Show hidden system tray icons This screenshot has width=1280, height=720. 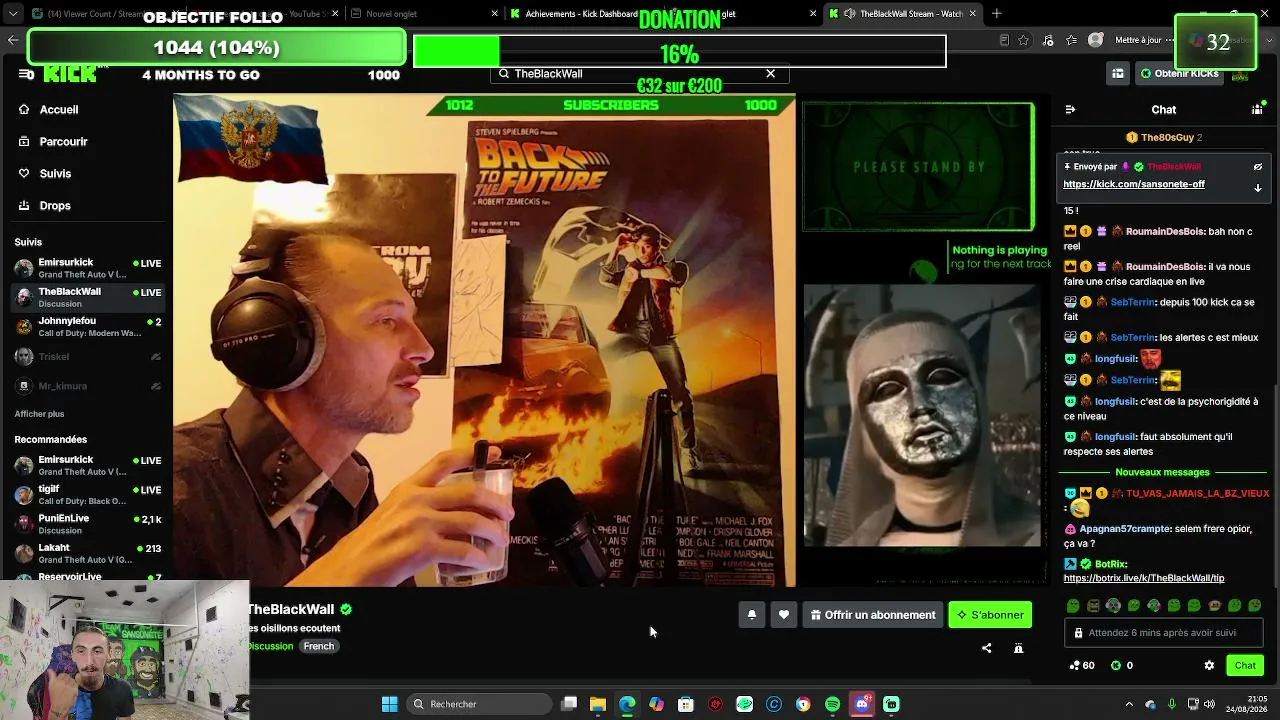point(1129,704)
